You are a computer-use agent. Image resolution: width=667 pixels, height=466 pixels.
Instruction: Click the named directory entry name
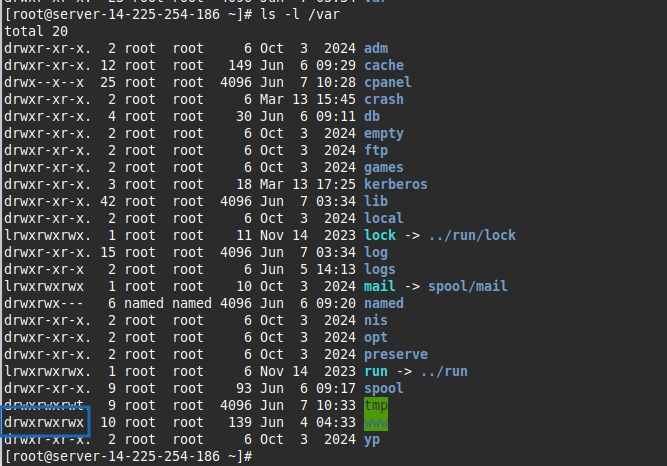[384, 303]
